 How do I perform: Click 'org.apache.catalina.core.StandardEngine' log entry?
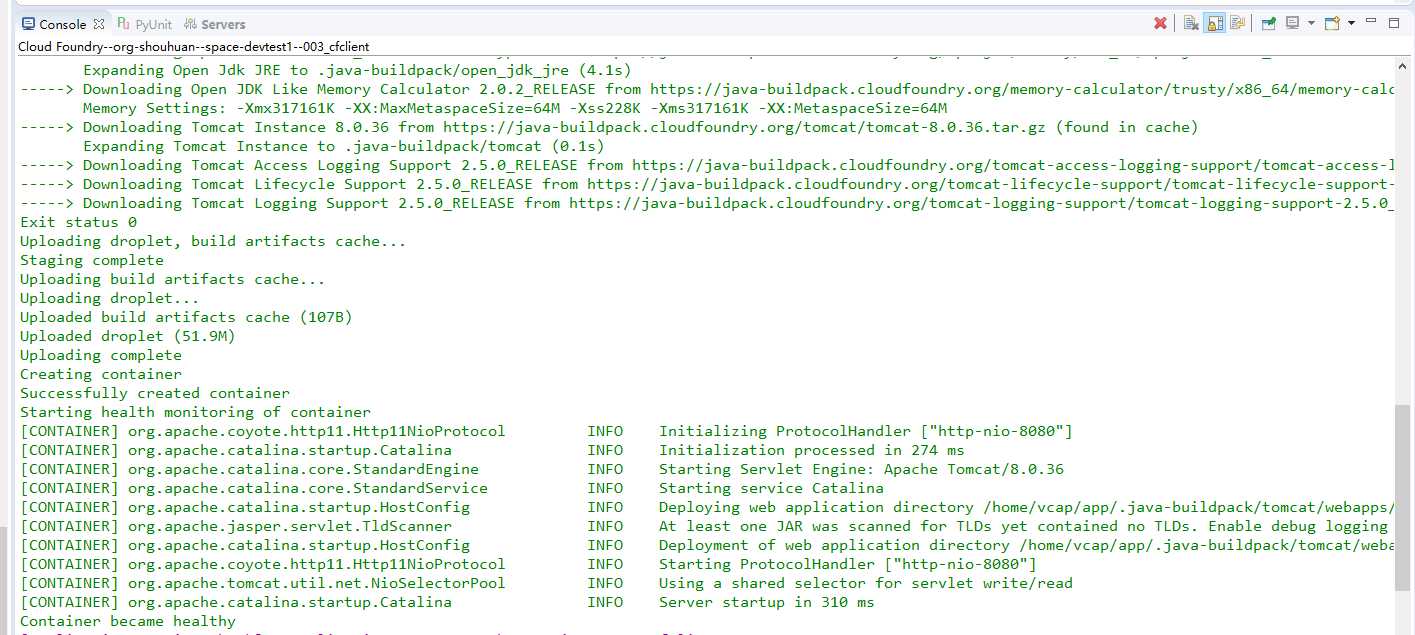(x=303, y=469)
